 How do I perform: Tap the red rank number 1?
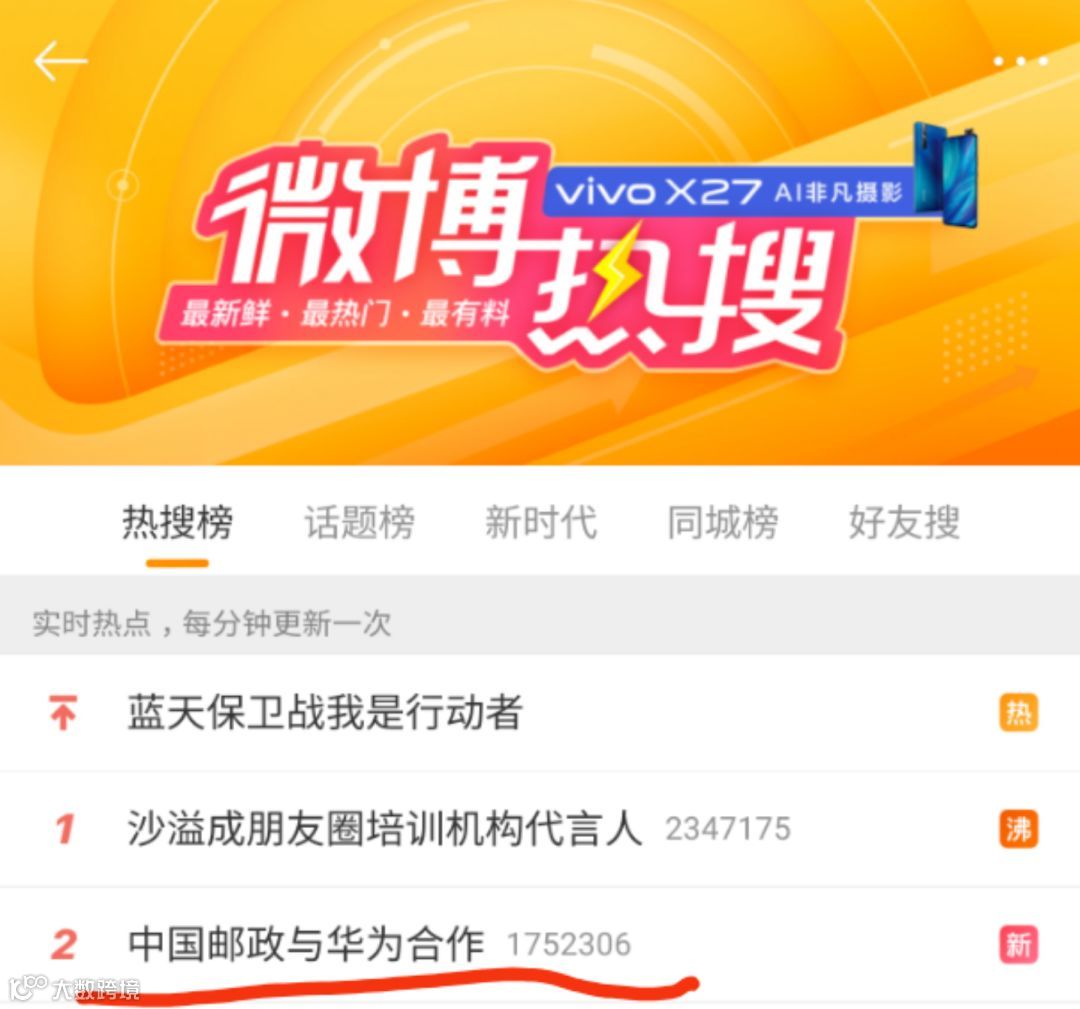click(64, 829)
